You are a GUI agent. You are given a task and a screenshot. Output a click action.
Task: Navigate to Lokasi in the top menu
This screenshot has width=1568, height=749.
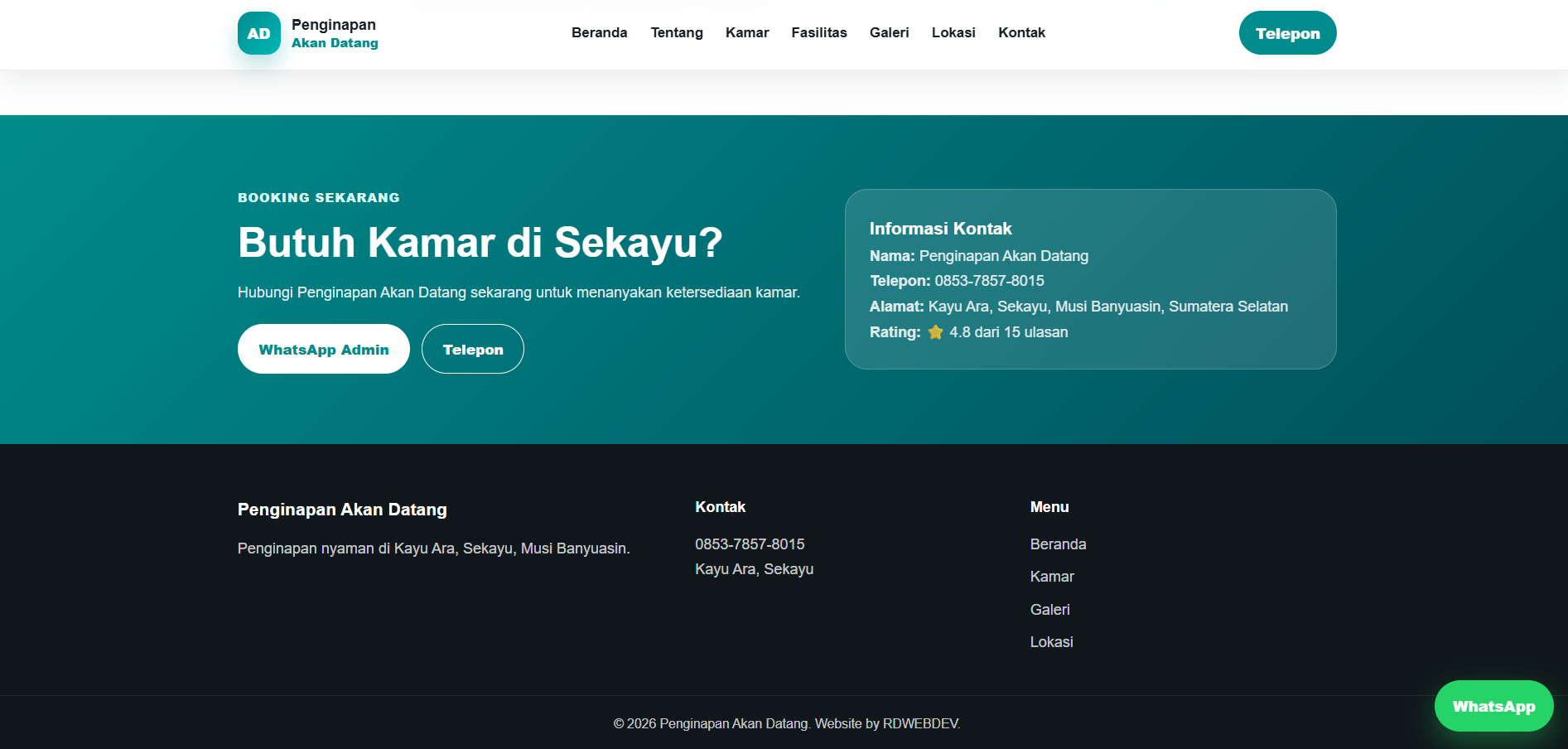953,32
